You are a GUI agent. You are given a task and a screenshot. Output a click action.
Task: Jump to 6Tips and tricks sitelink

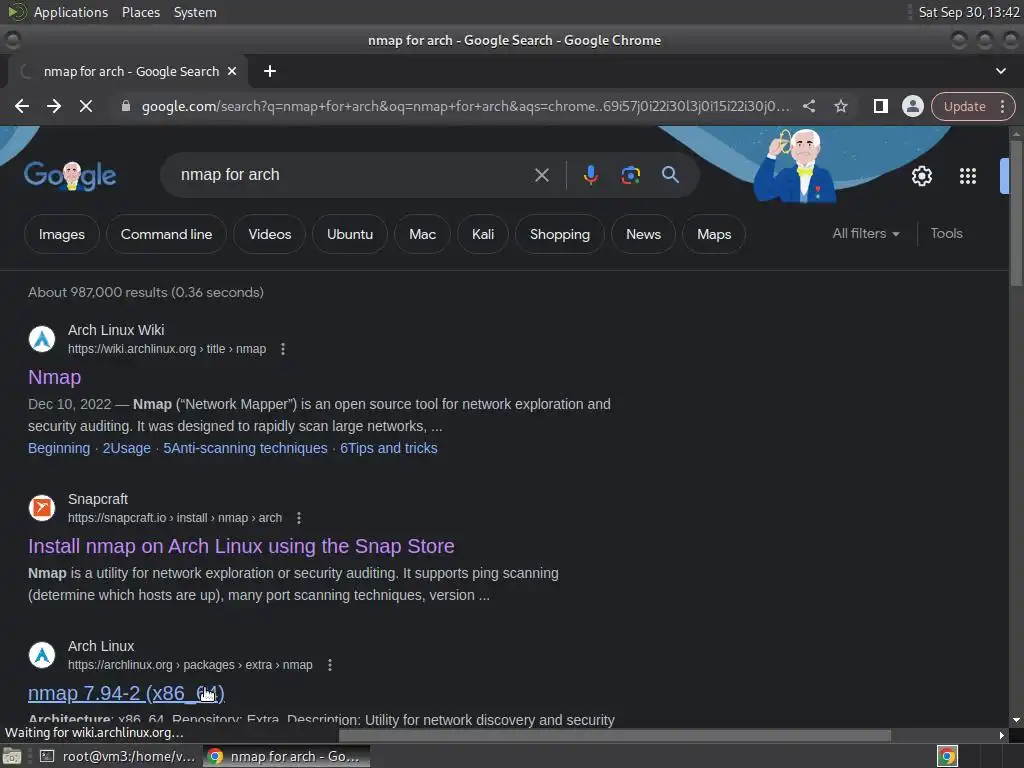coord(389,448)
